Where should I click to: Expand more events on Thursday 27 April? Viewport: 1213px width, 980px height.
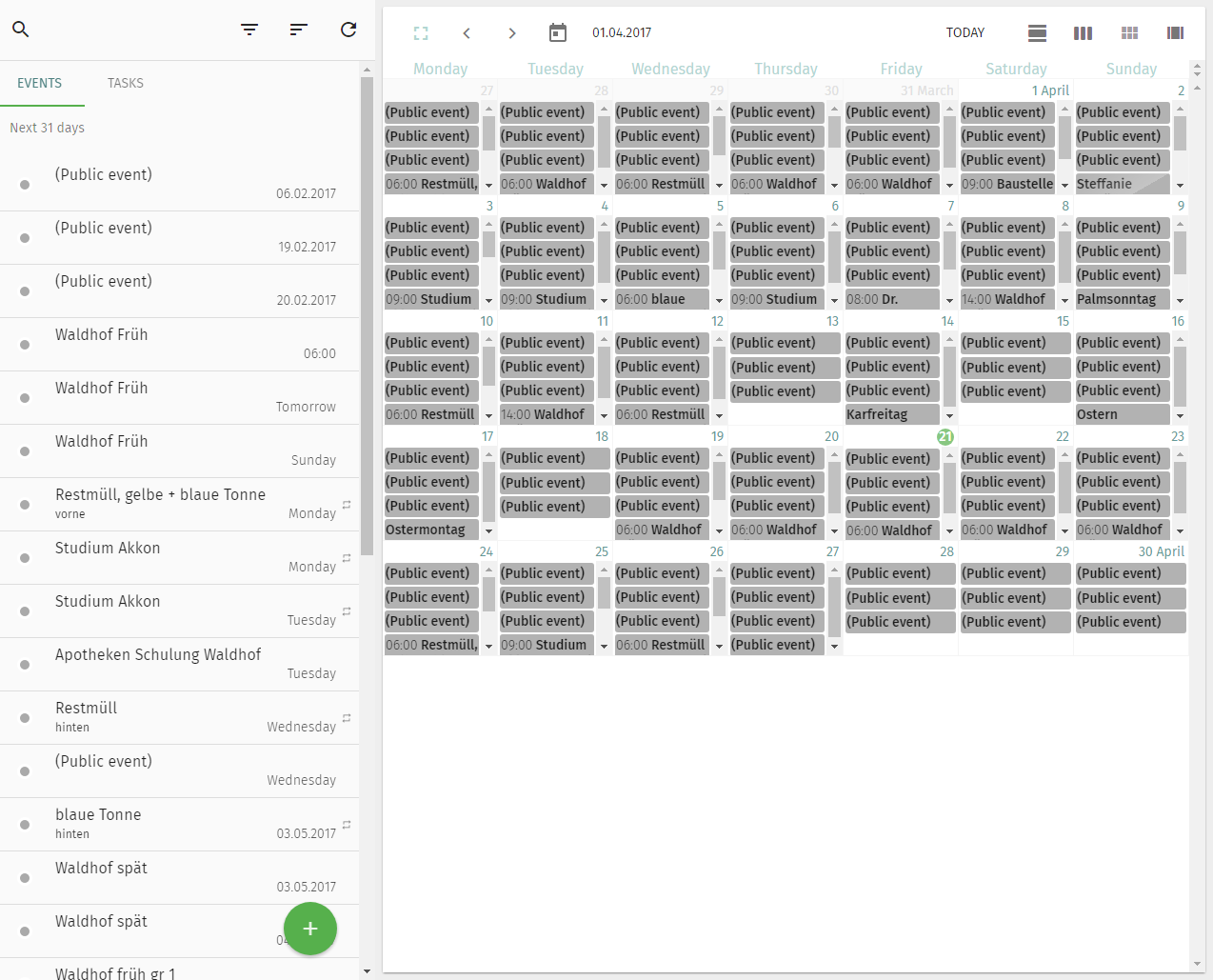(834, 647)
